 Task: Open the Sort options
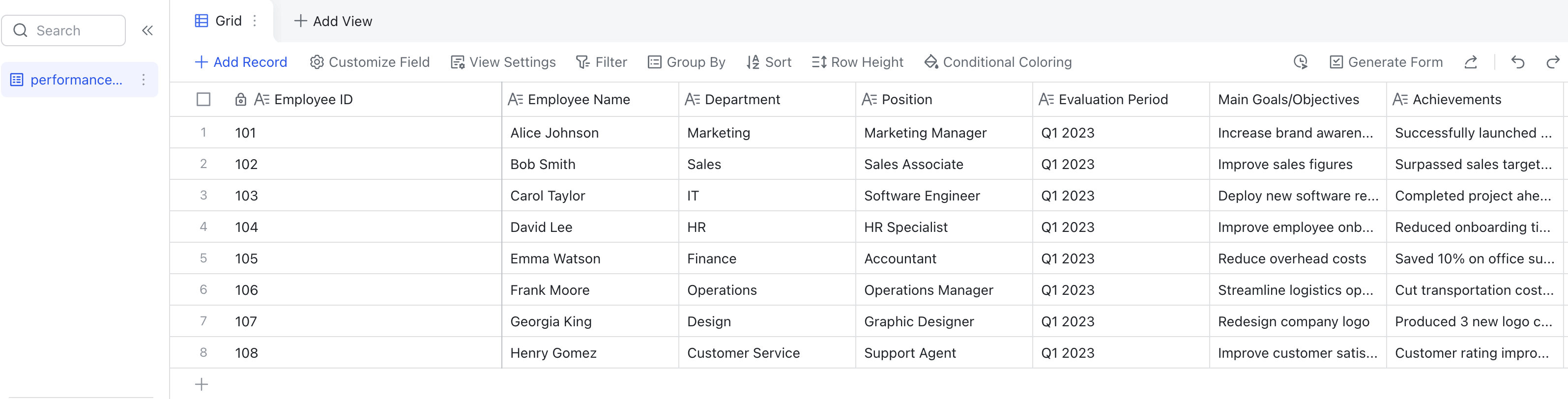click(x=769, y=62)
